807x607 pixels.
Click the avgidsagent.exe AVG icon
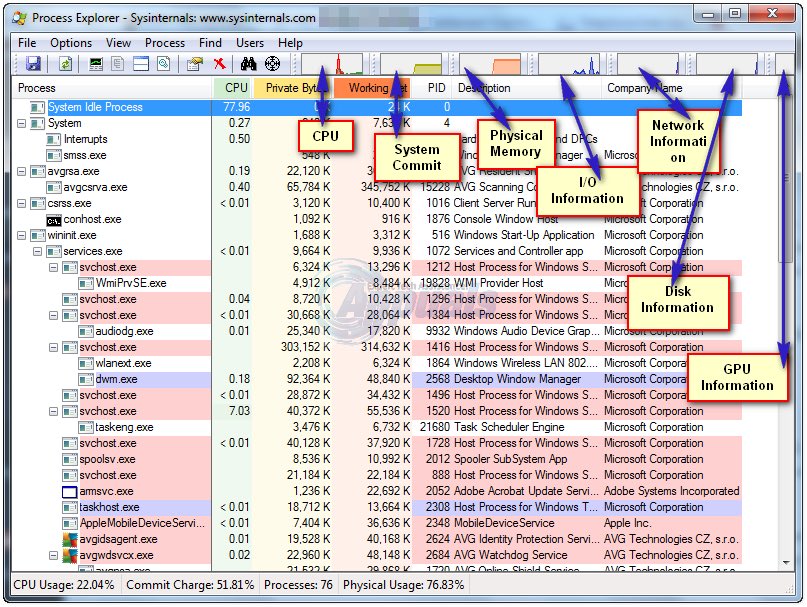point(69,540)
